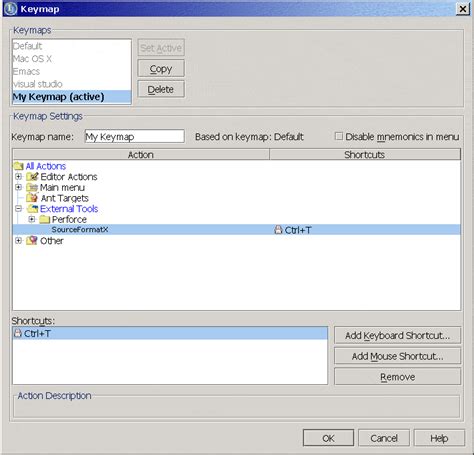Click the keyboard icon in the lower Shortcuts list
The image size is (474, 455).
tap(18, 333)
